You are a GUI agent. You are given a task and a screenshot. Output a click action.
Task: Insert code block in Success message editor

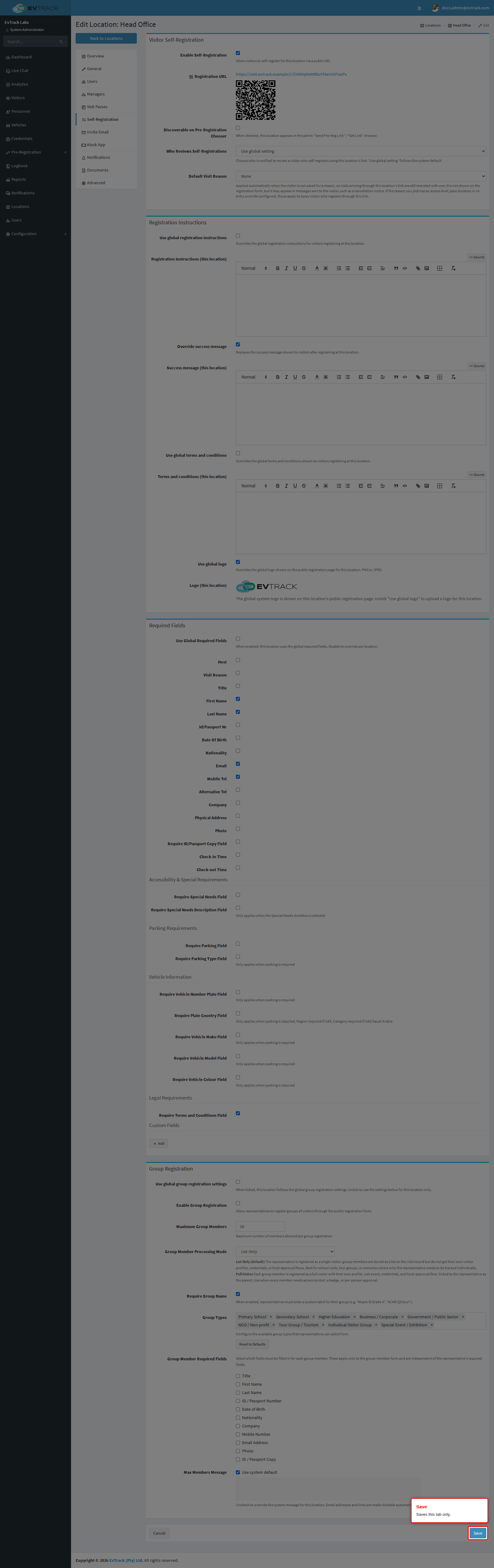404,377
